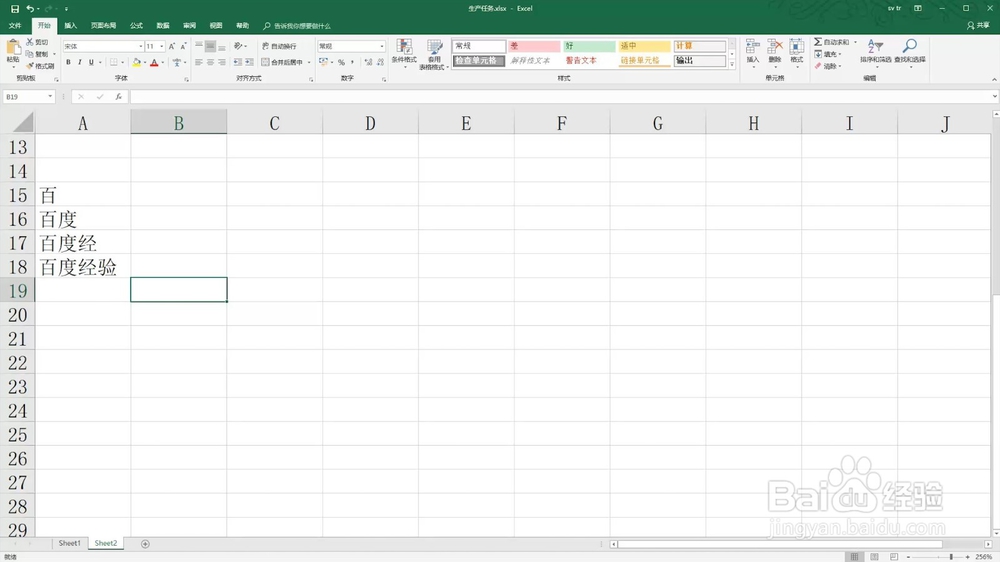
Task: Switch to the 公式 (Formulas) tab
Action: coord(136,26)
